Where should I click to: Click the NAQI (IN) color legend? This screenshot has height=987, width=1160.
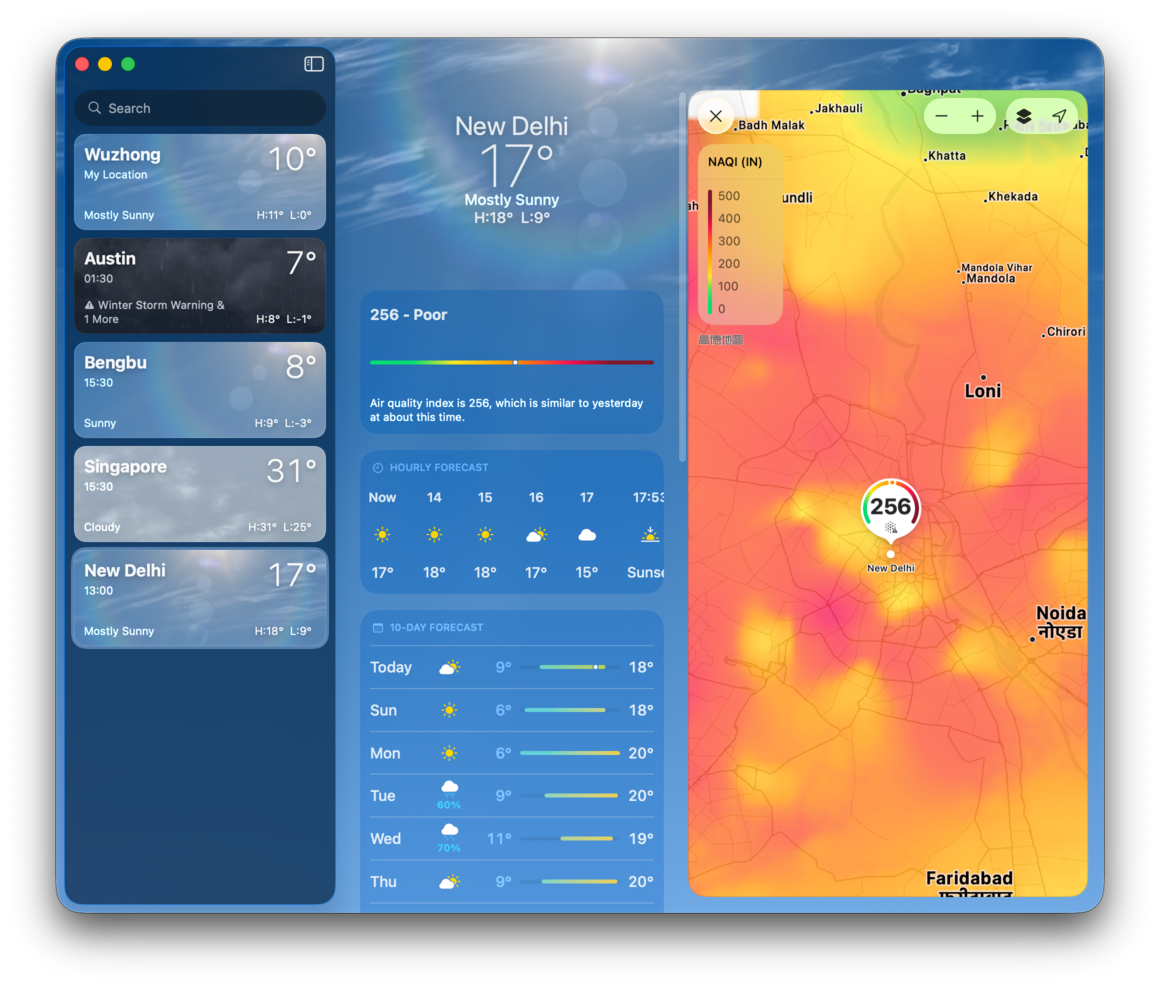pos(740,238)
